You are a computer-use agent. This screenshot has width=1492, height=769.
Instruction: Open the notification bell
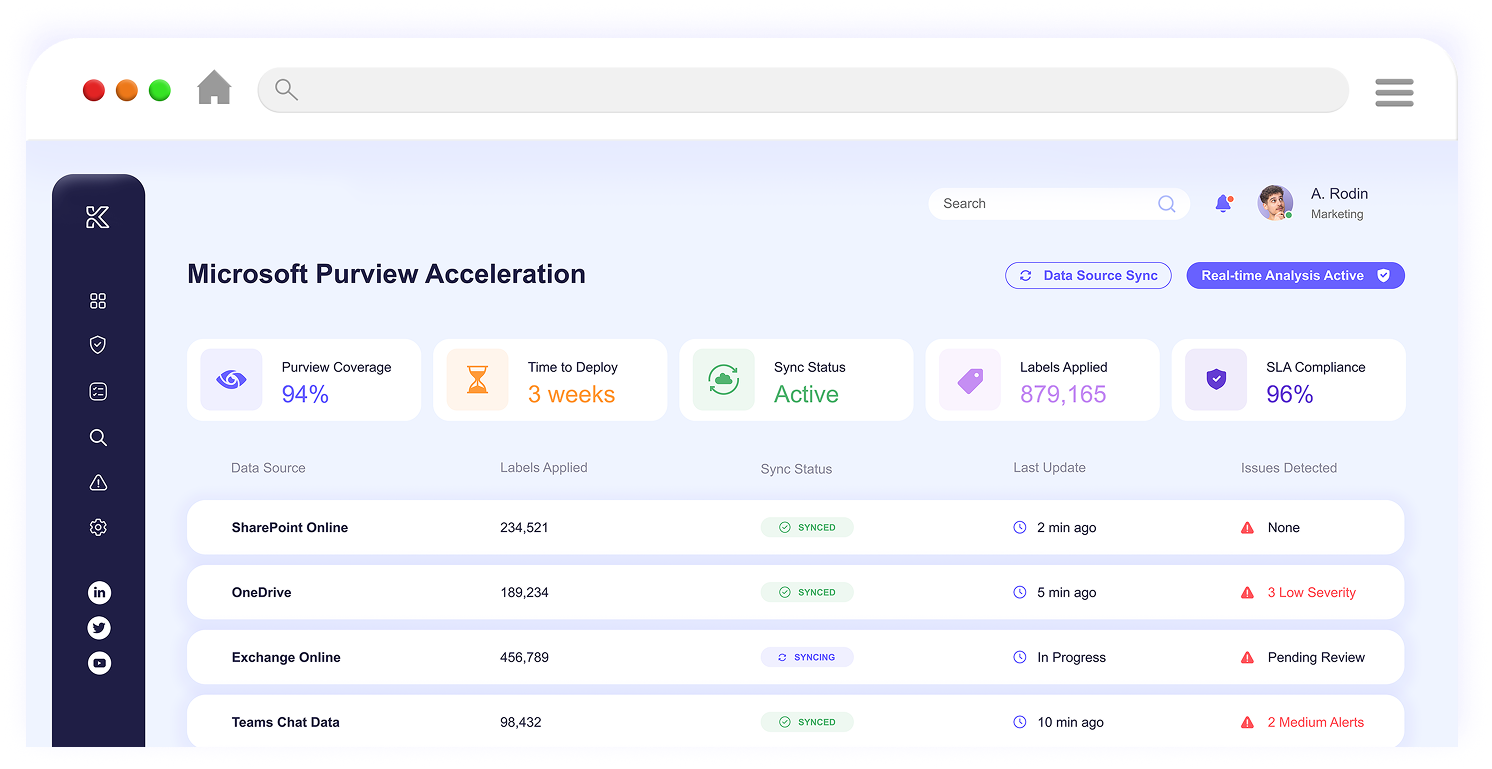point(1222,204)
